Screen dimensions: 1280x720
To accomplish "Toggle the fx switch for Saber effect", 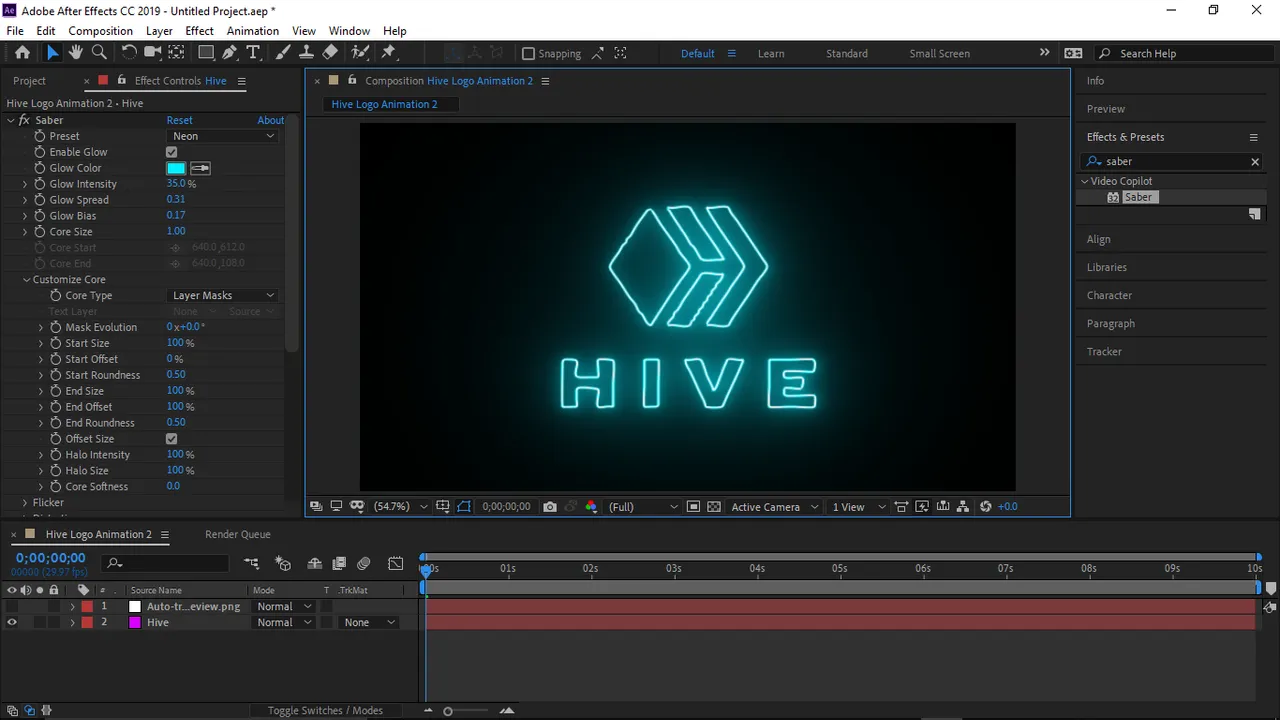I will [x=24, y=120].
